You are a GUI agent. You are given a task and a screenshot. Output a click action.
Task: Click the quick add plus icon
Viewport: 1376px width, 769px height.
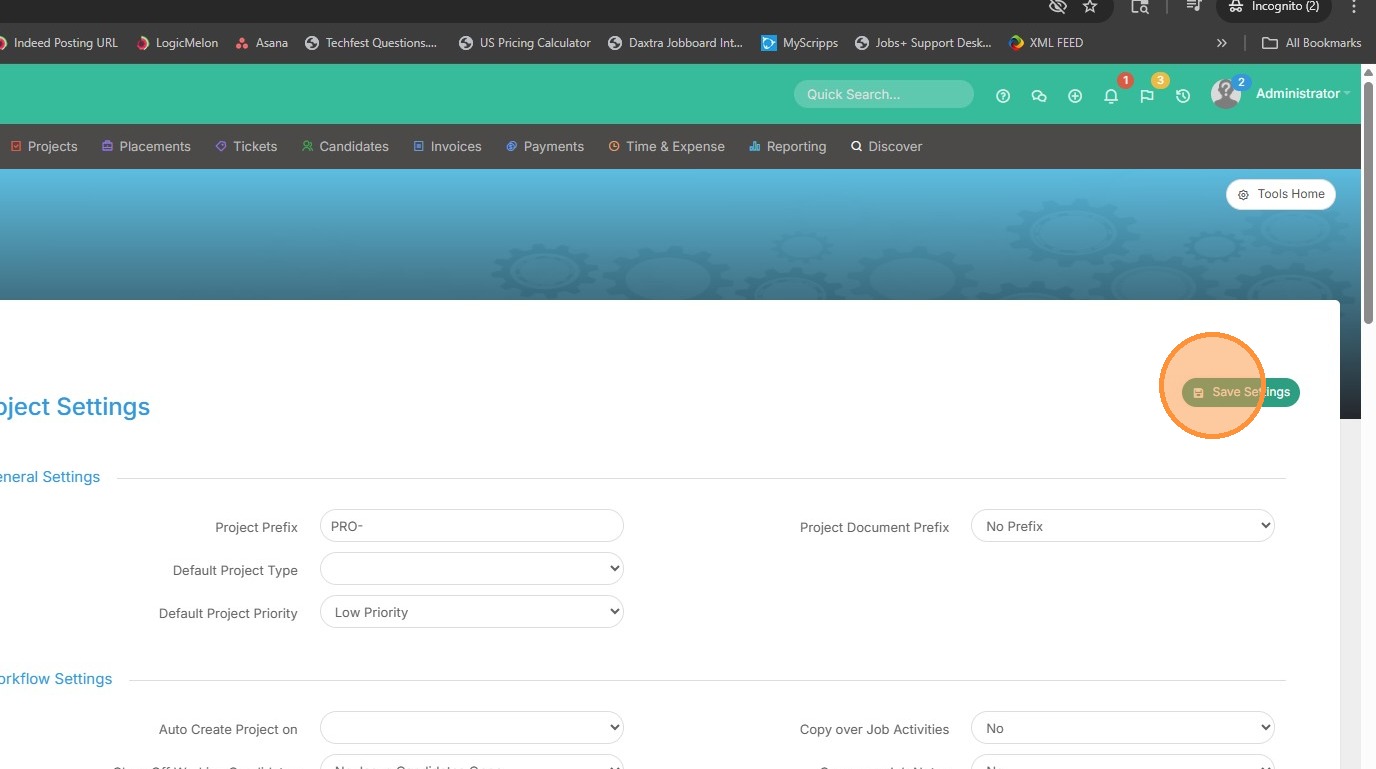[1075, 96]
